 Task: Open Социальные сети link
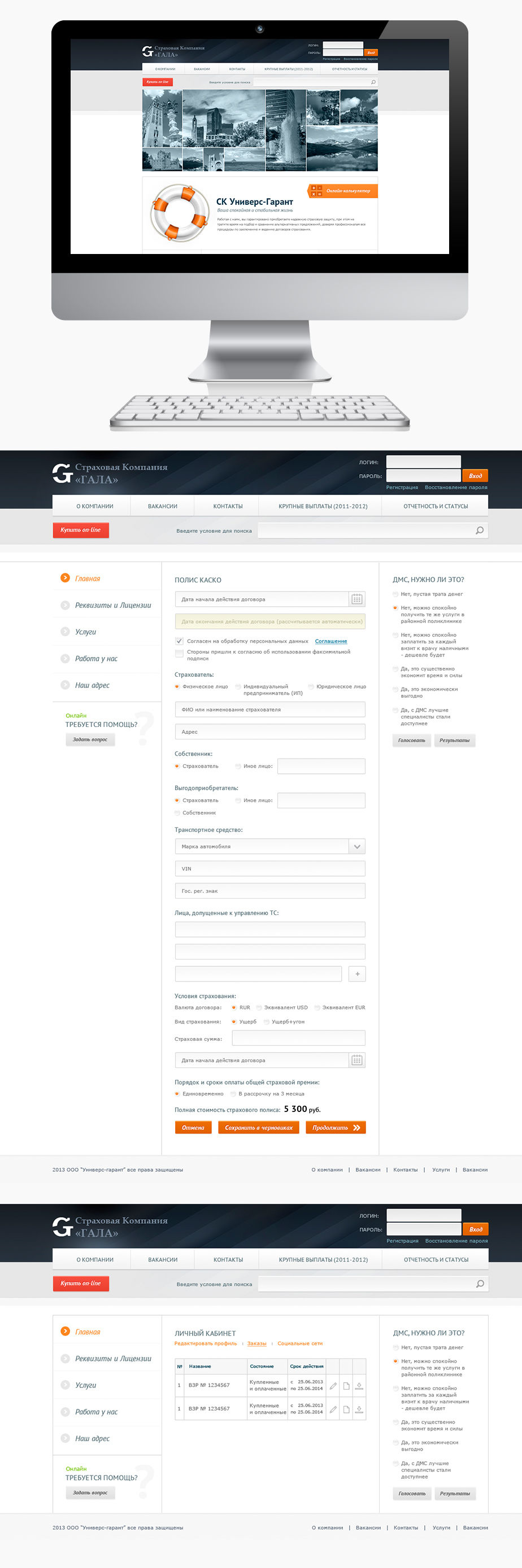point(299,1343)
